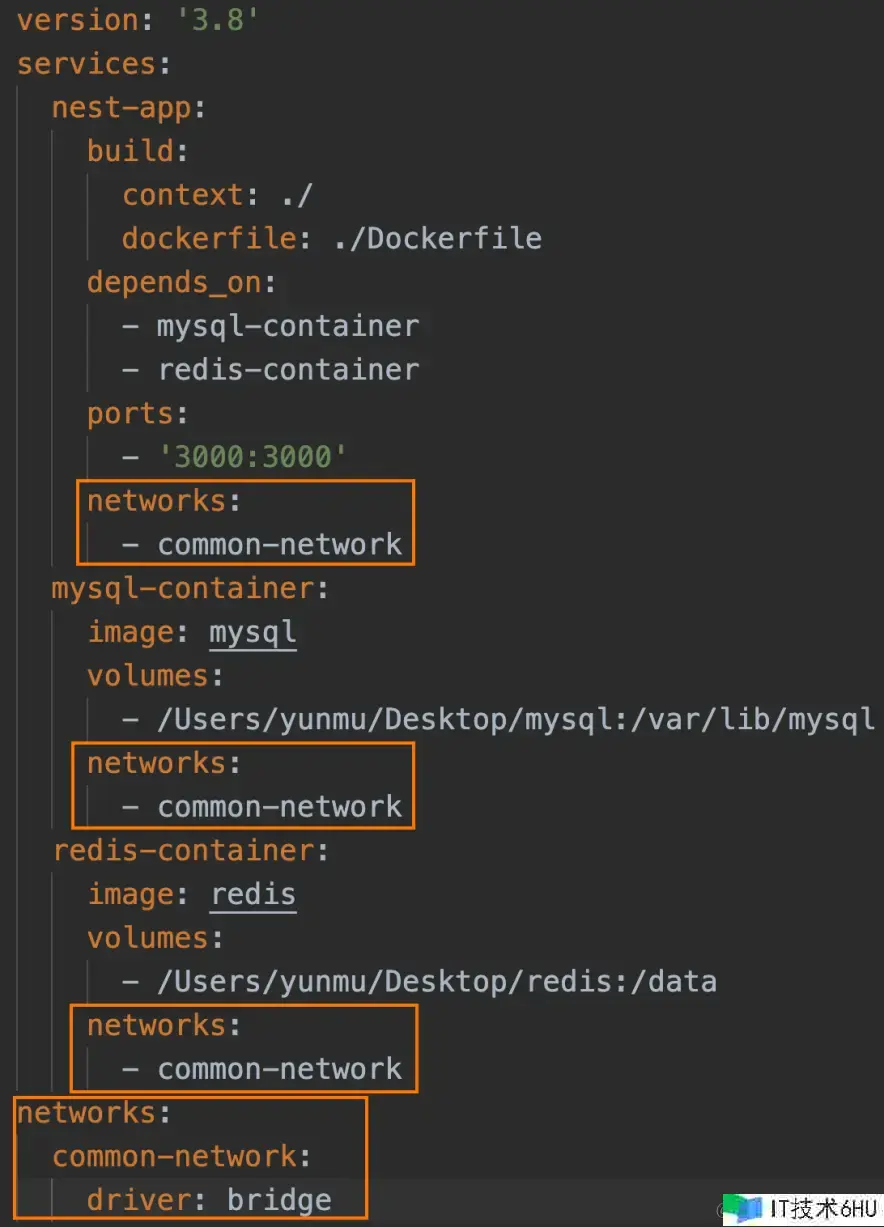Select the ports key
This screenshot has width=884, height=1227.
click(130, 413)
